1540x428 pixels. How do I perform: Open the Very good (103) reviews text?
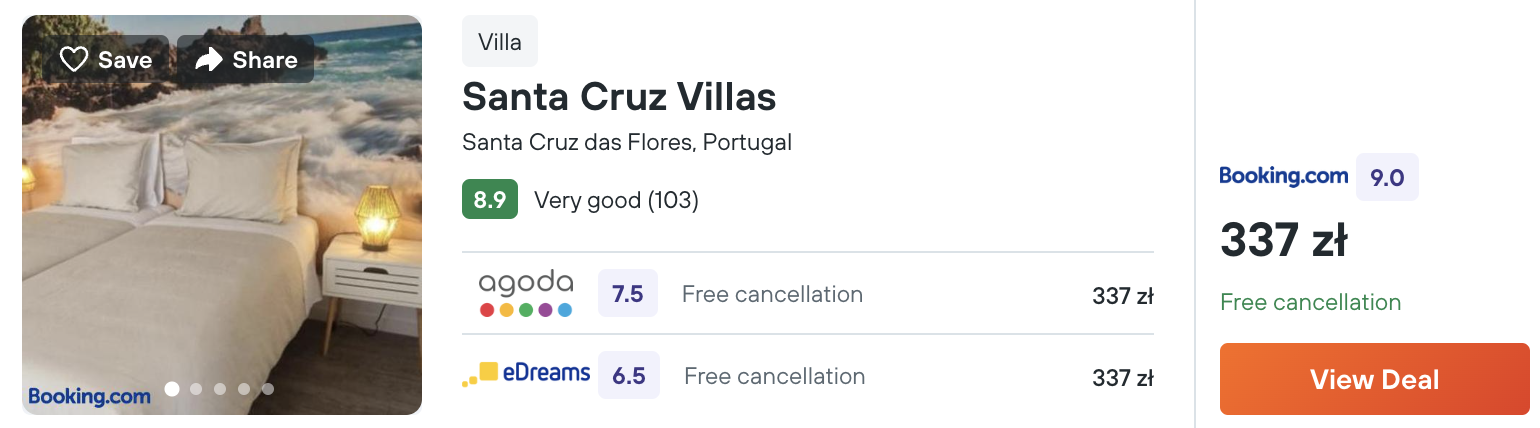point(616,200)
